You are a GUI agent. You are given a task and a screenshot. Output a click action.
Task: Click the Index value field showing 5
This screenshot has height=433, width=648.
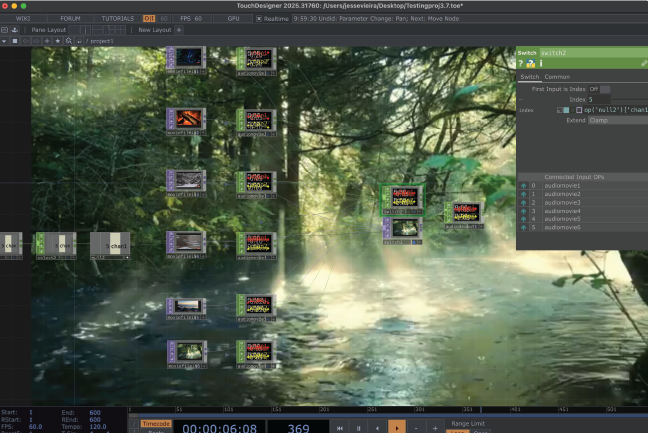(599, 100)
